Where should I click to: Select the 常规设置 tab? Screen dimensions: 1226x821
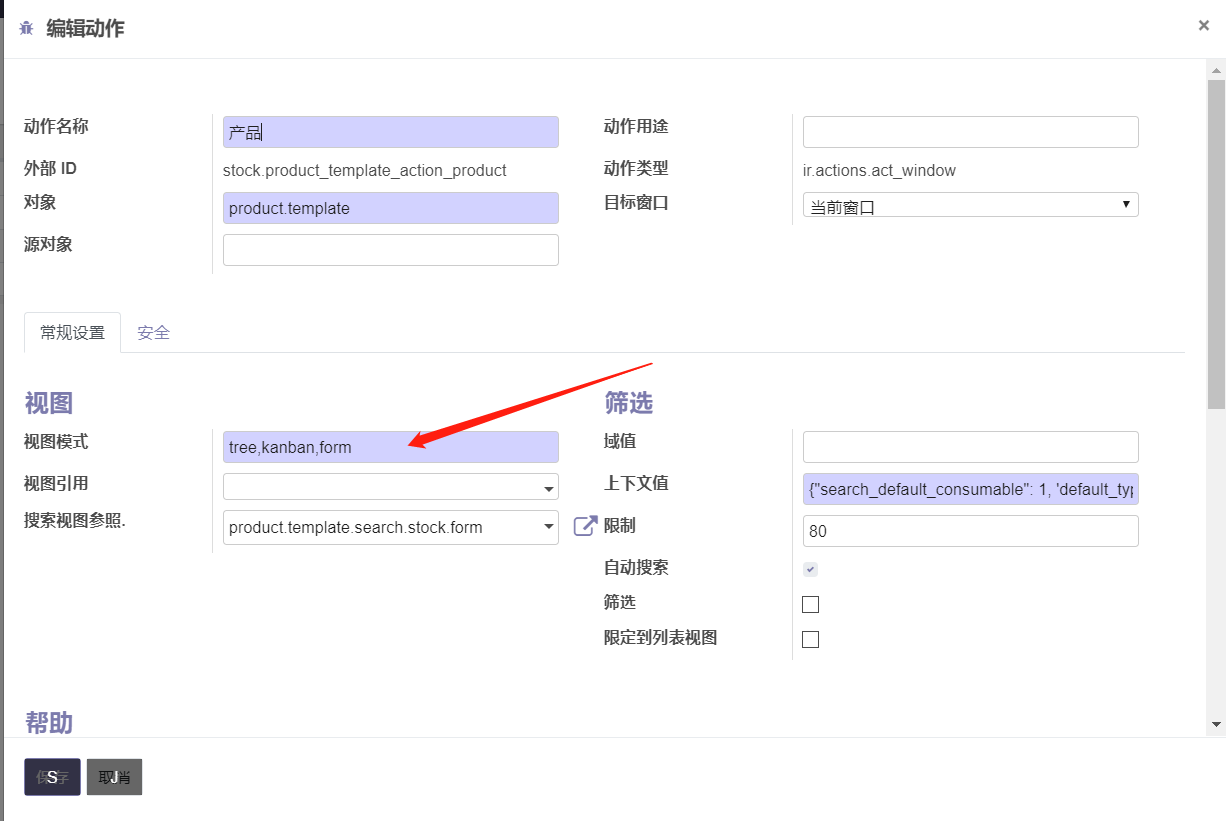(x=71, y=332)
